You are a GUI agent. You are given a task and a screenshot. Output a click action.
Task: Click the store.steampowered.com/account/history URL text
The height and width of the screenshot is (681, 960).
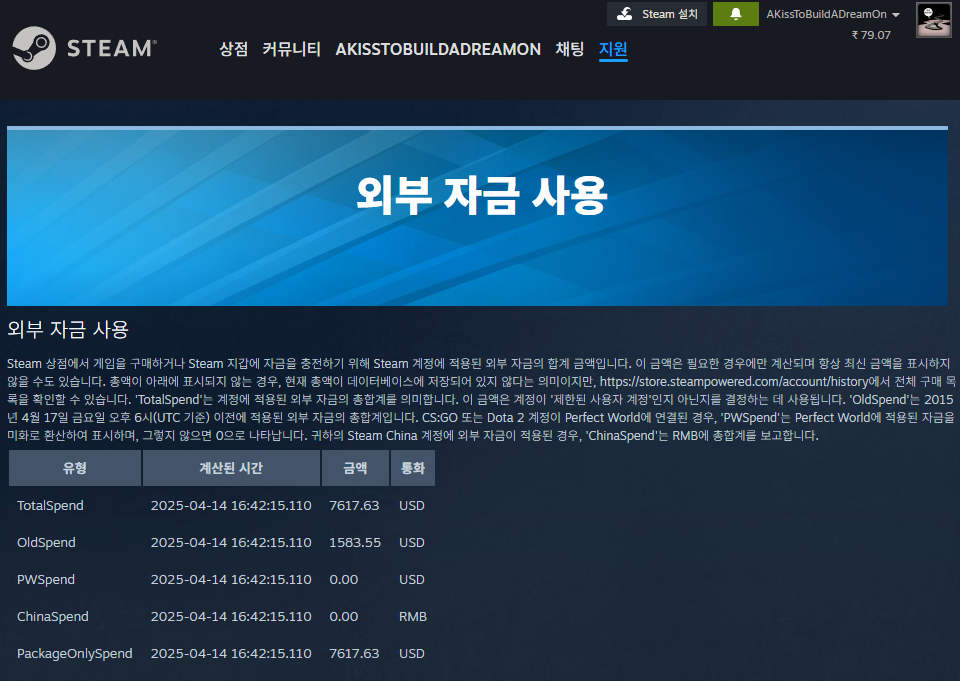(733, 382)
